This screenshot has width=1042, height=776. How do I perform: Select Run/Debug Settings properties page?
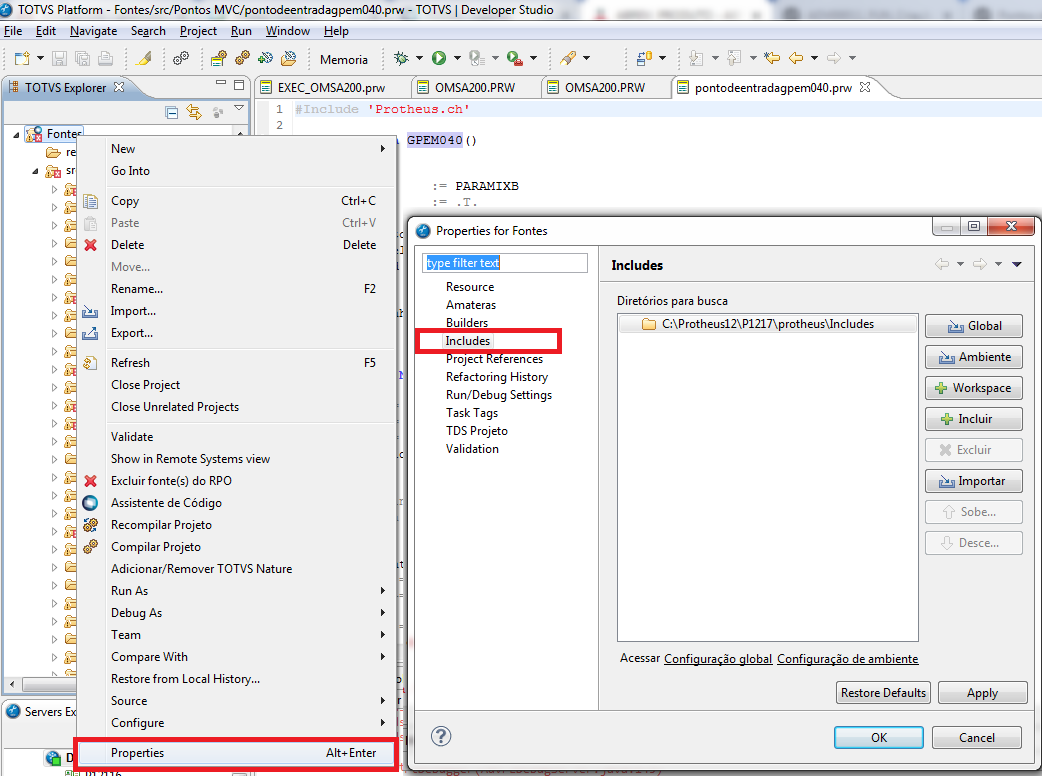pyautogui.click(x=498, y=395)
